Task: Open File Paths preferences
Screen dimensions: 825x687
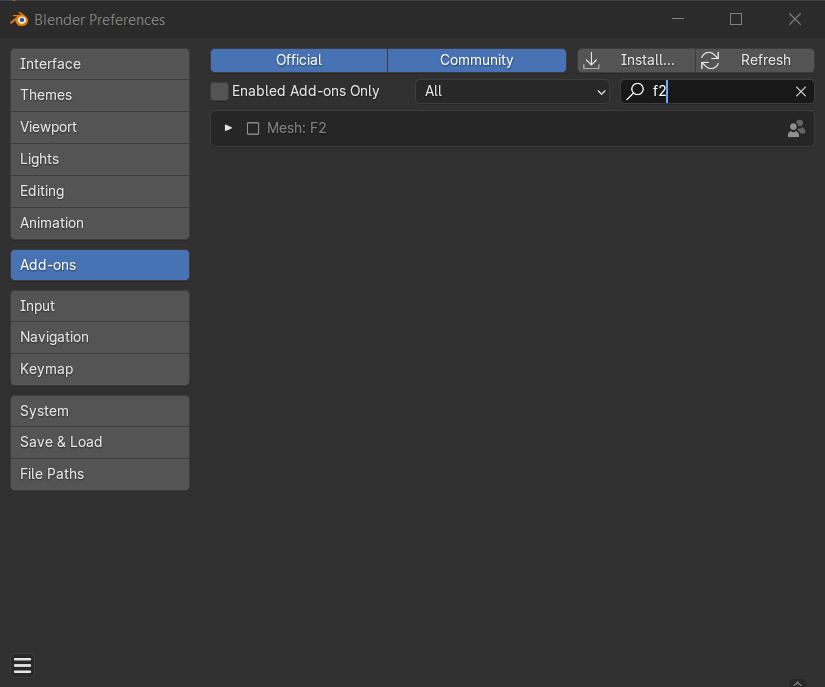Action: click(x=100, y=474)
